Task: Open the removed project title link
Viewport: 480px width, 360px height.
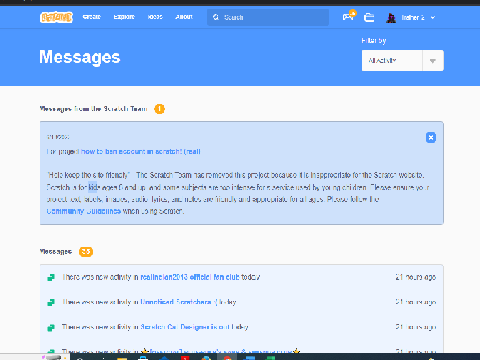Action: pos(141,152)
